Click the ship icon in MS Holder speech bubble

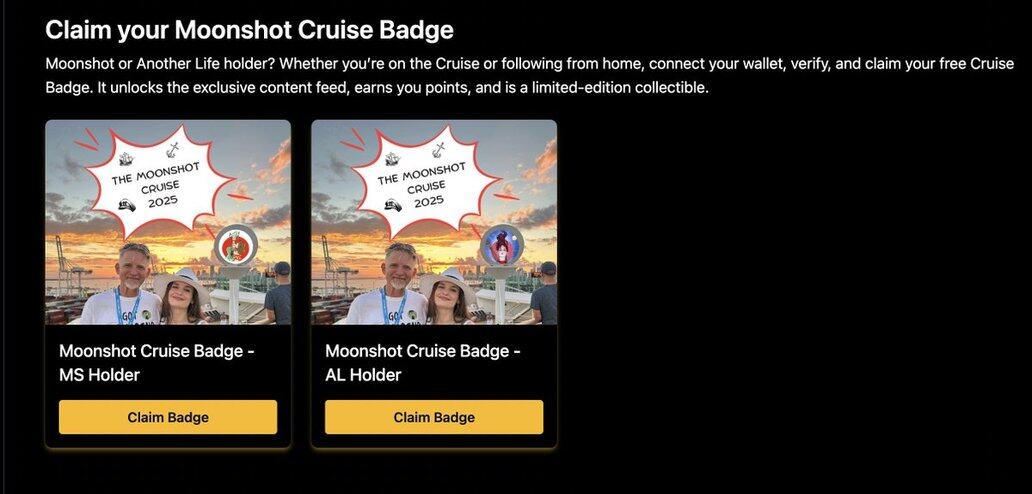125,159
